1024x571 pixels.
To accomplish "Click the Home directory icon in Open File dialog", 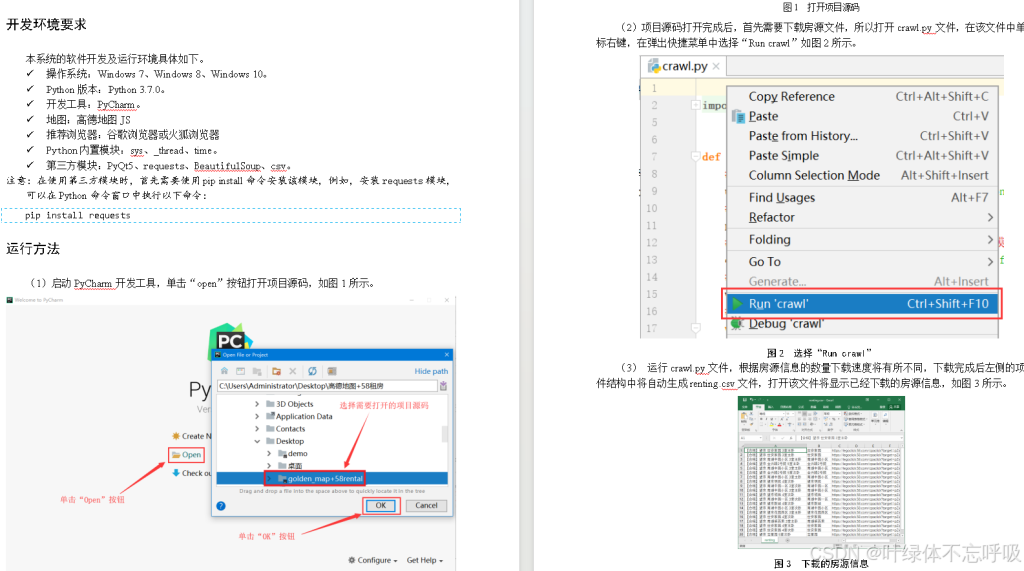I will coord(224,371).
